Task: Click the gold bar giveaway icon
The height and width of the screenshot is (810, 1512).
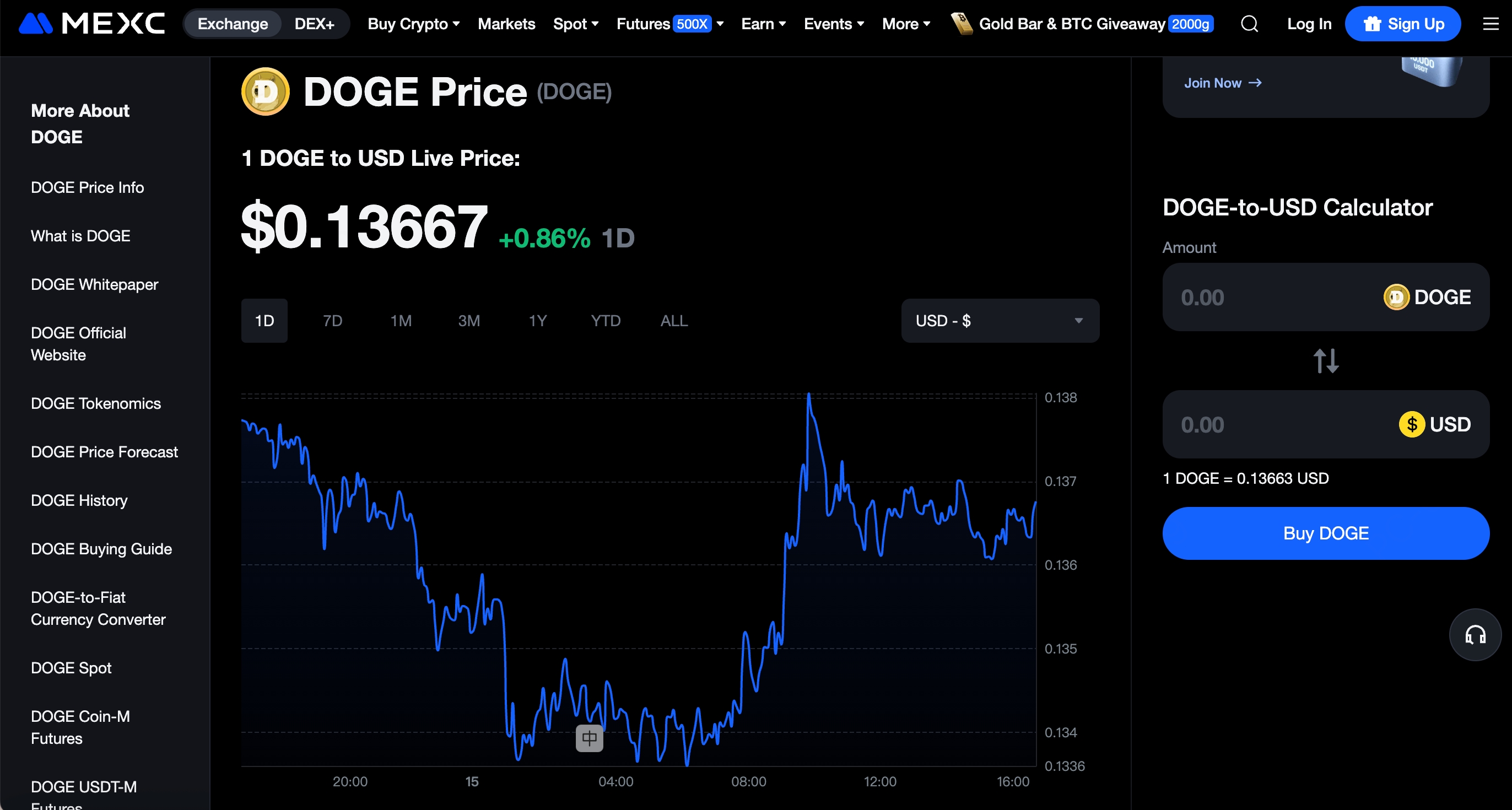Action: coord(962,24)
